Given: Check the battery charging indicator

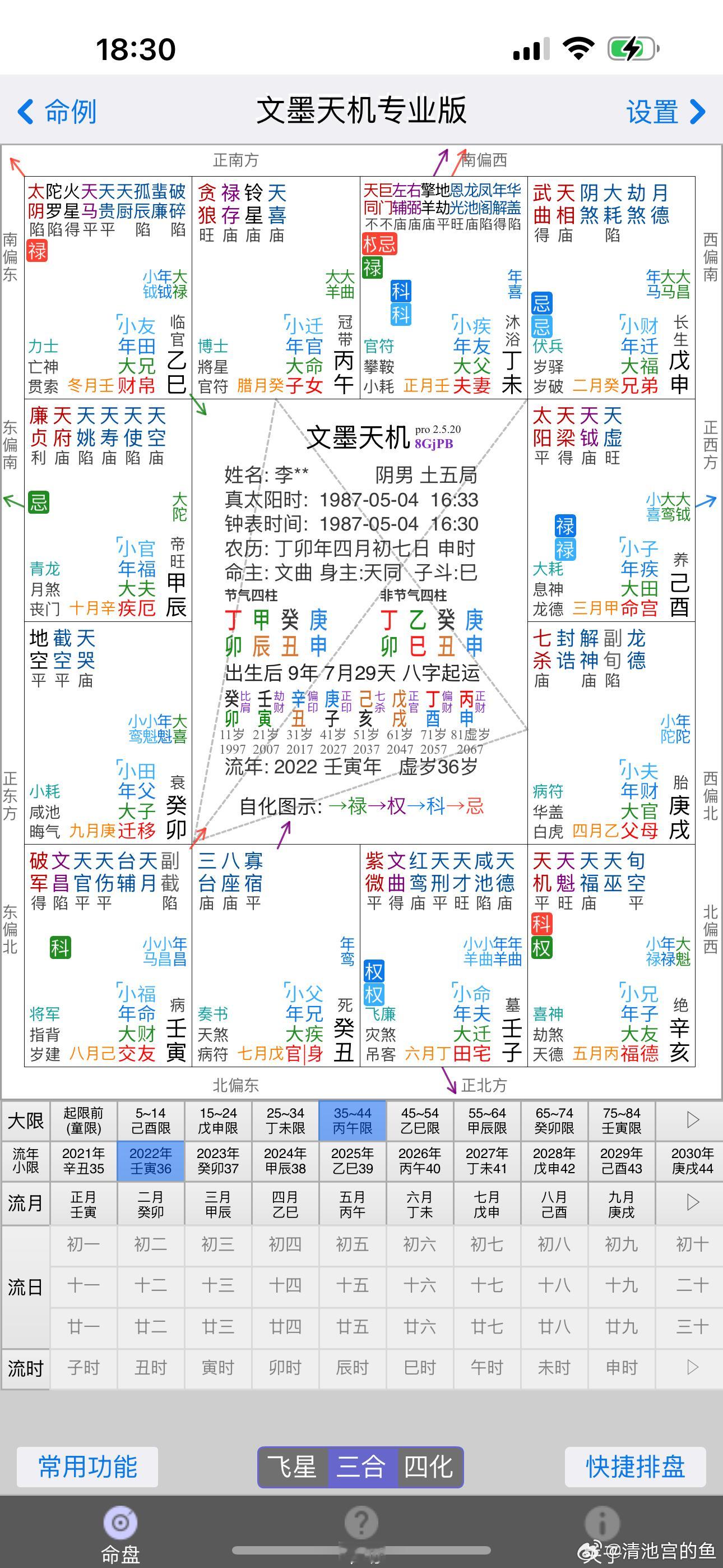Looking at the screenshot, I should pyautogui.click(x=633, y=49).
